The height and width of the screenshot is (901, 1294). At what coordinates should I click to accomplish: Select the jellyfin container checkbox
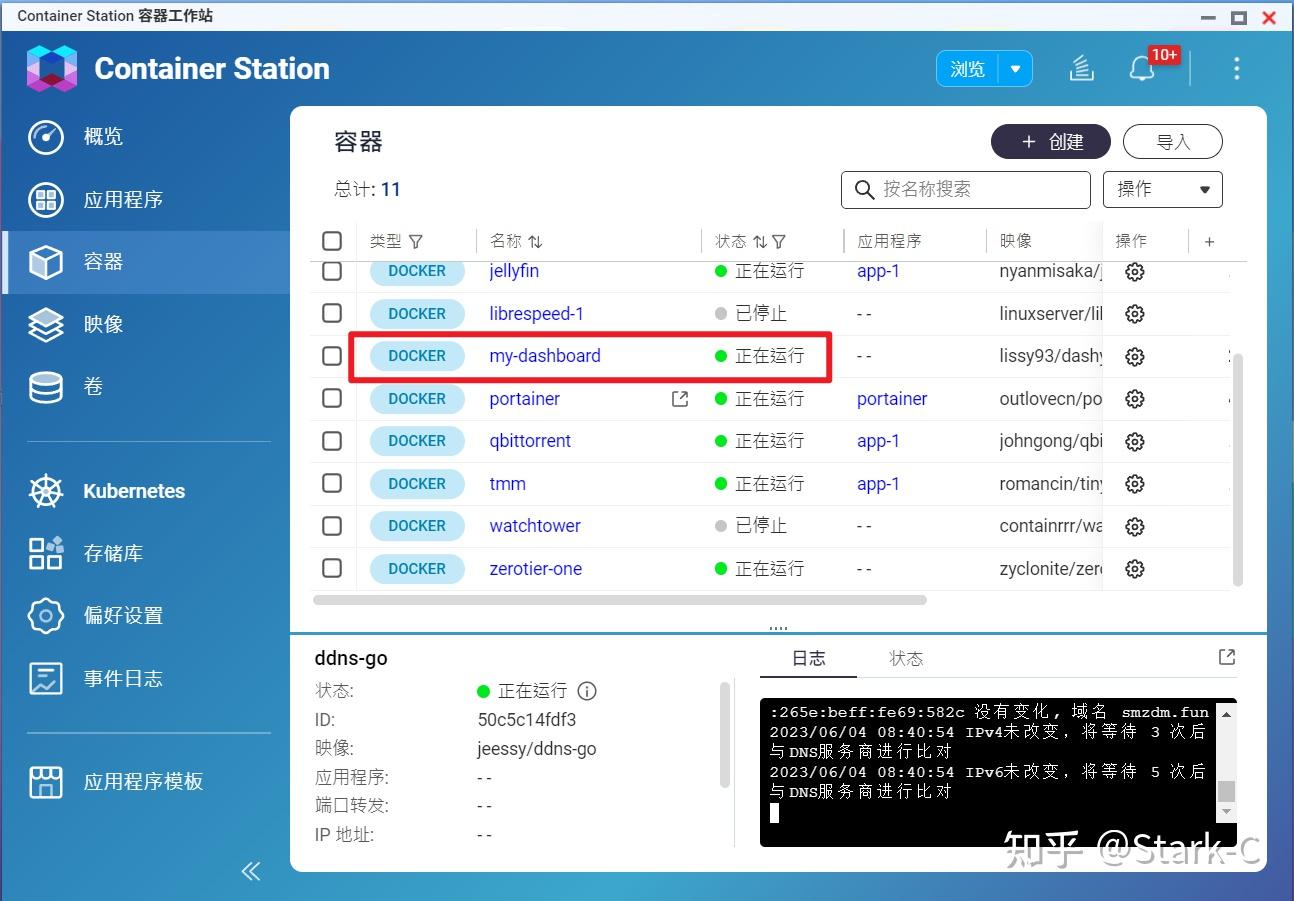click(x=331, y=271)
